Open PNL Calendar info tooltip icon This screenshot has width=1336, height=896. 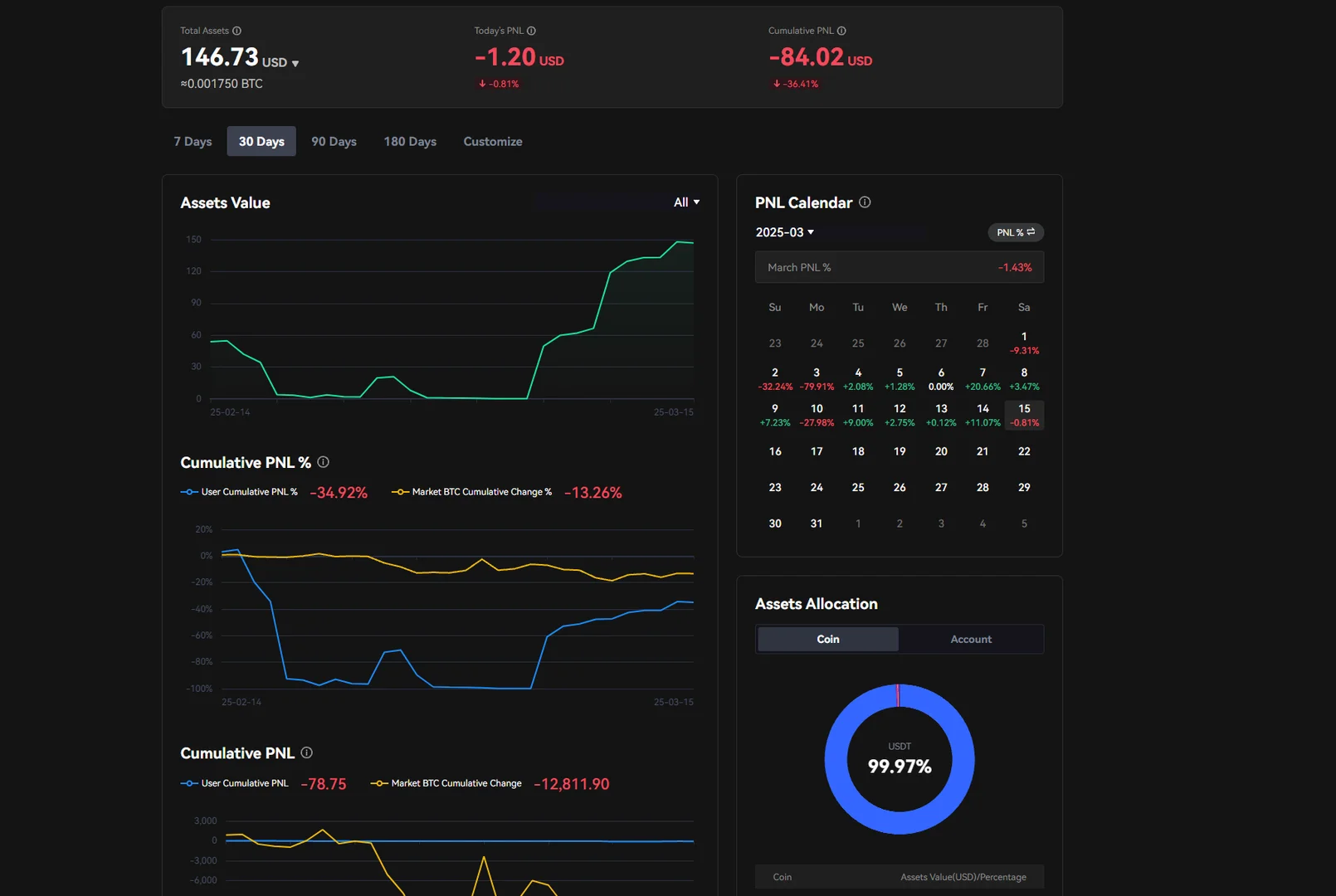tap(865, 202)
